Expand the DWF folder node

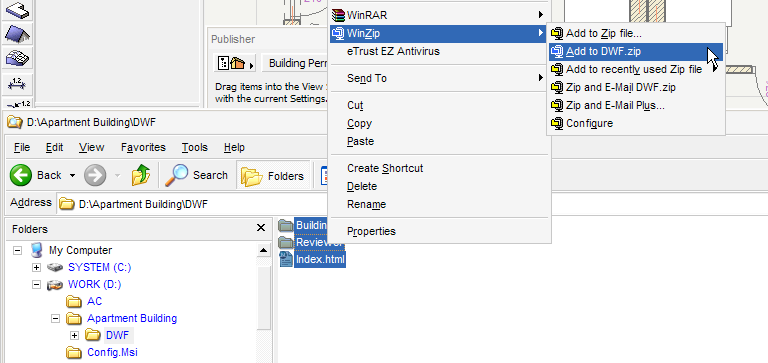(x=74, y=336)
